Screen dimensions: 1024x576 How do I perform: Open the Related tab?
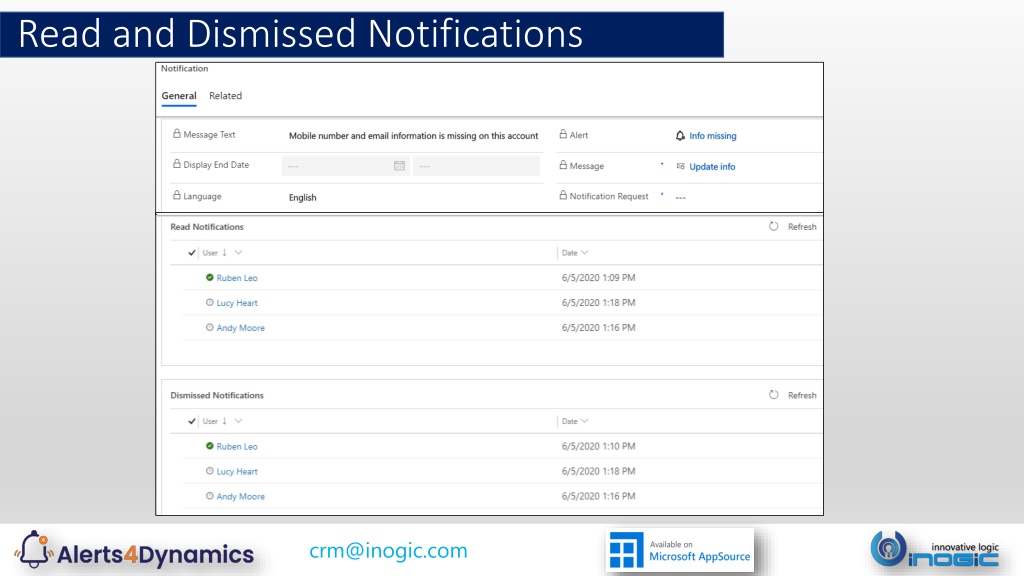pos(225,96)
